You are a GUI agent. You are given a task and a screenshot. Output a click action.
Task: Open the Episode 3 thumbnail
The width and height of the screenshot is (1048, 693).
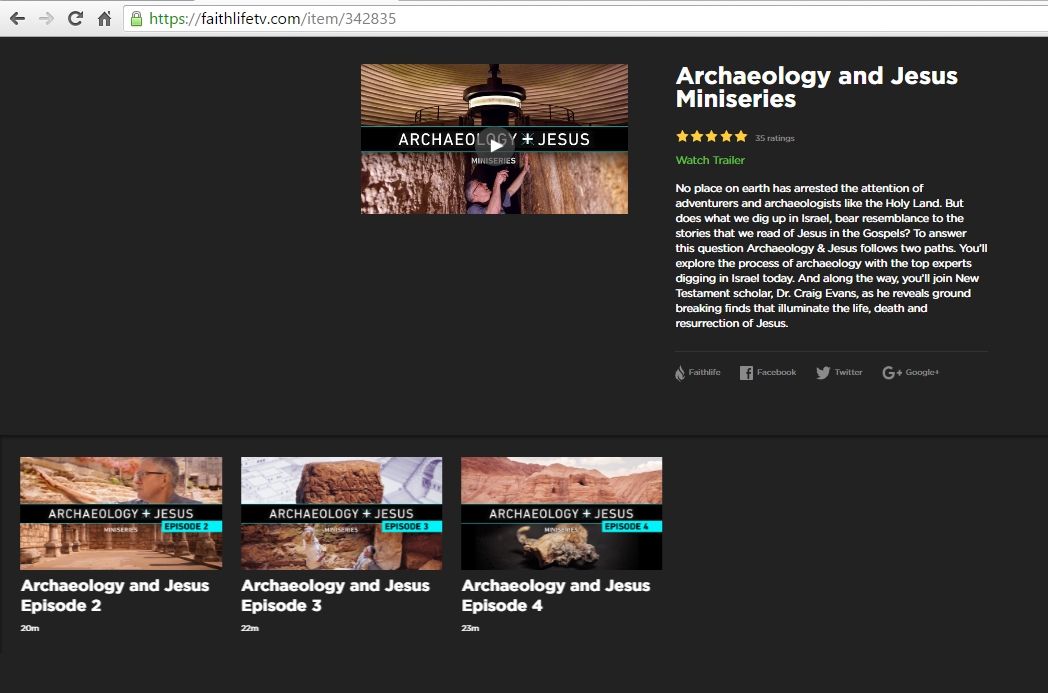pyautogui.click(x=342, y=513)
